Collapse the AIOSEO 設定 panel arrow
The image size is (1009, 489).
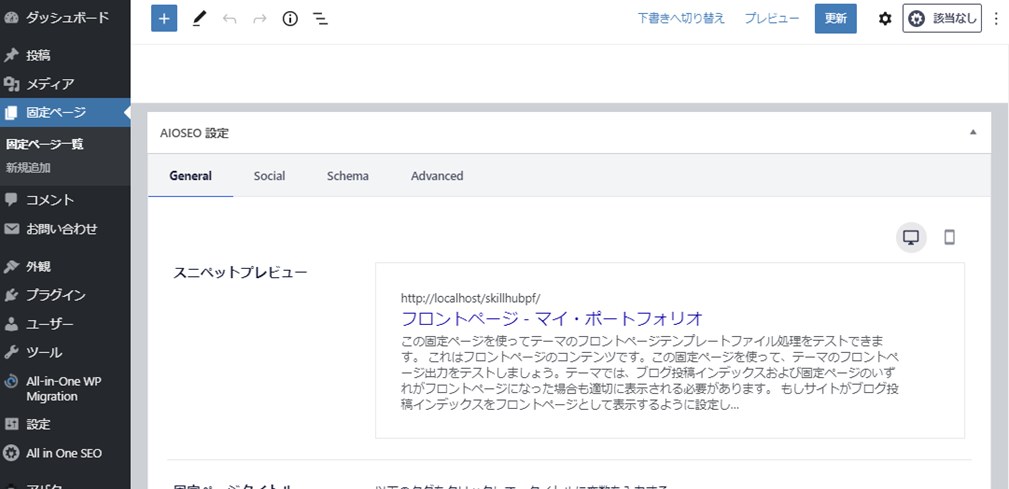pos(973,132)
